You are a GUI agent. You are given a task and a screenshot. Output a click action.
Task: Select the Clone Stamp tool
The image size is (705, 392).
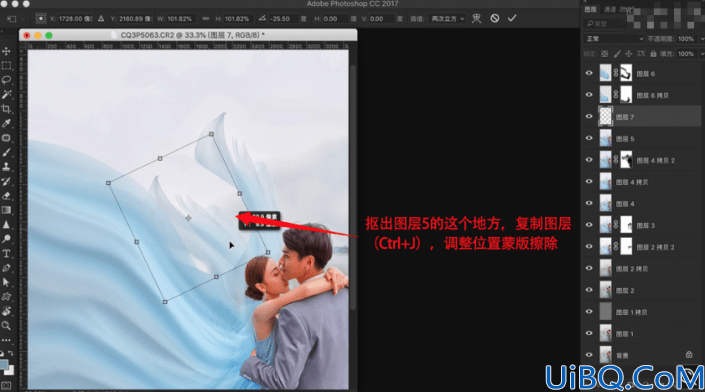point(6,166)
